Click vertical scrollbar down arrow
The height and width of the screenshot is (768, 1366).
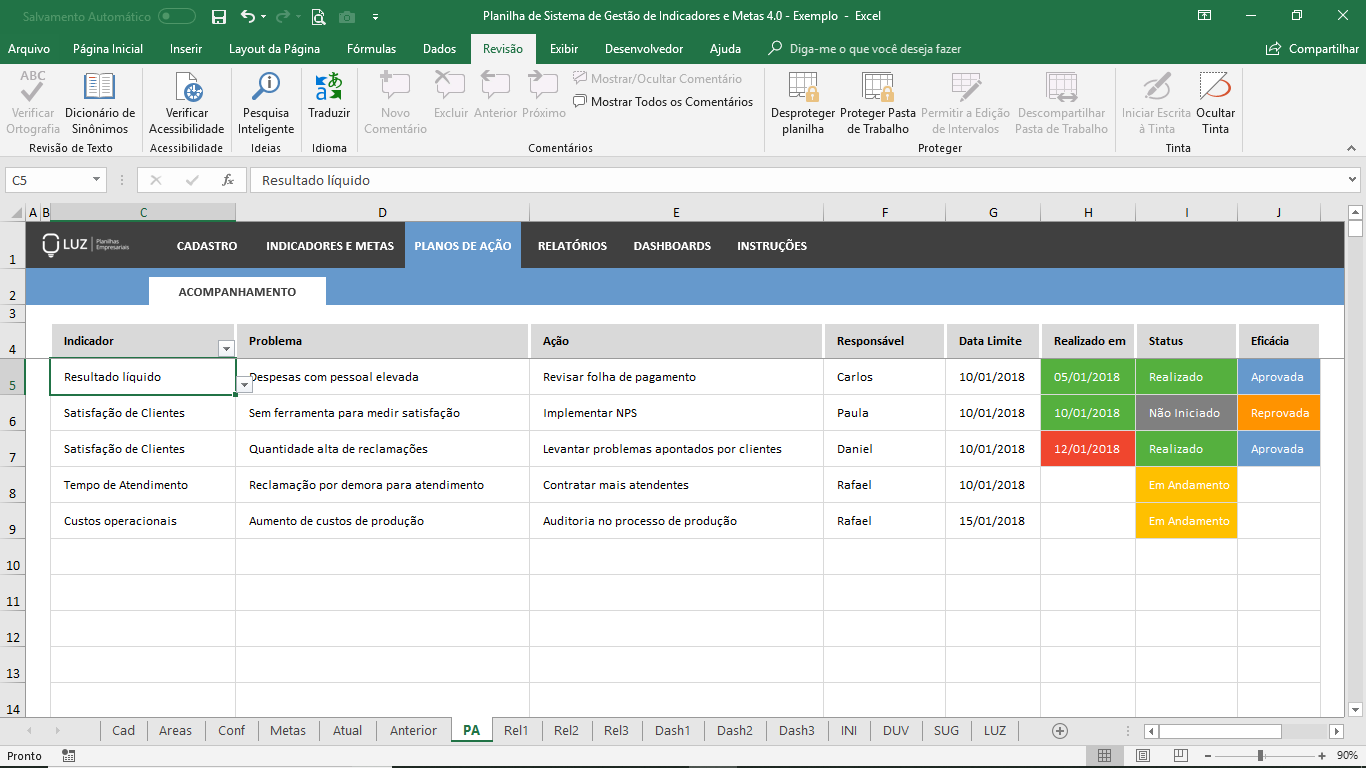1356,710
